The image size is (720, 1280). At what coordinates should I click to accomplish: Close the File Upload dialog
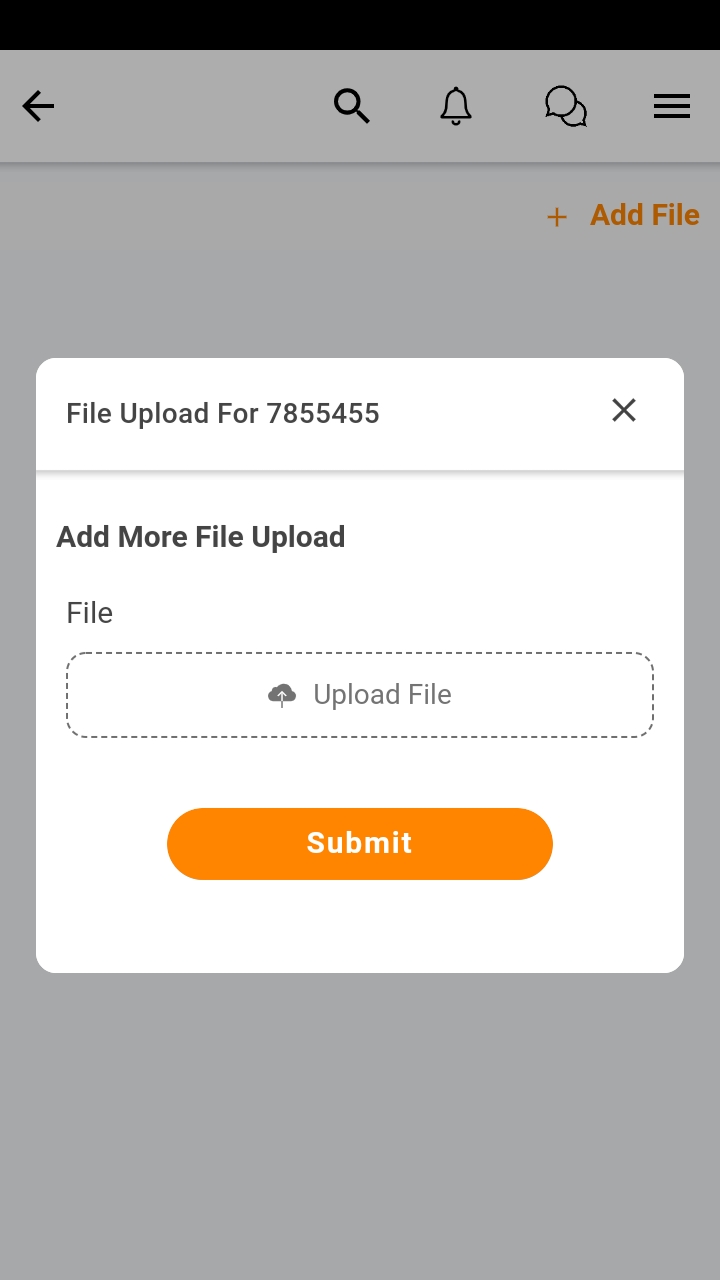624,410
